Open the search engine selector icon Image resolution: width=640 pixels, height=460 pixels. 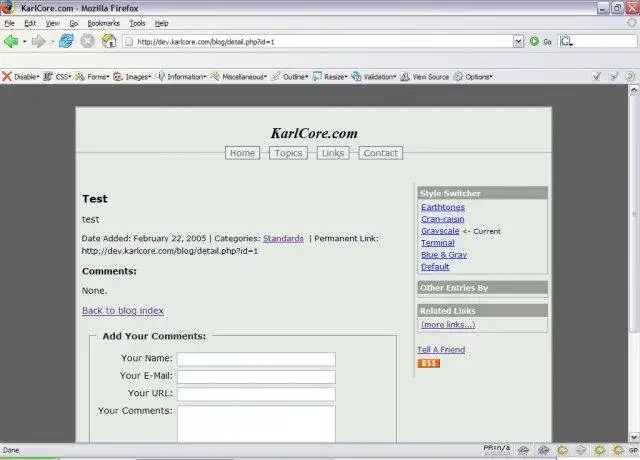tap(566, 41)
